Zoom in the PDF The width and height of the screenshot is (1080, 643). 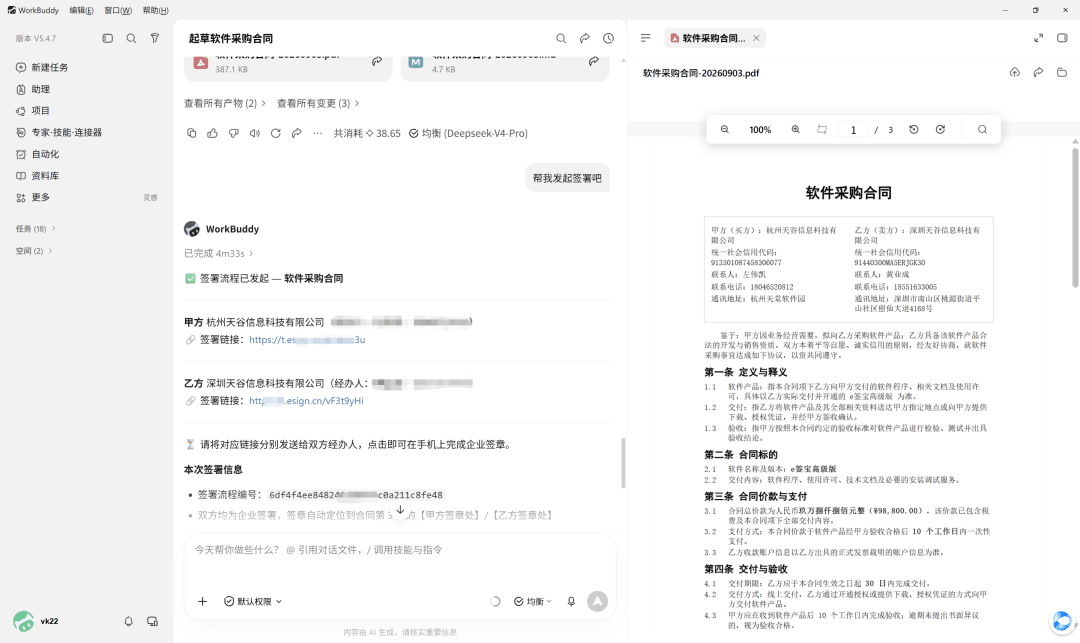tap(796, 129)
